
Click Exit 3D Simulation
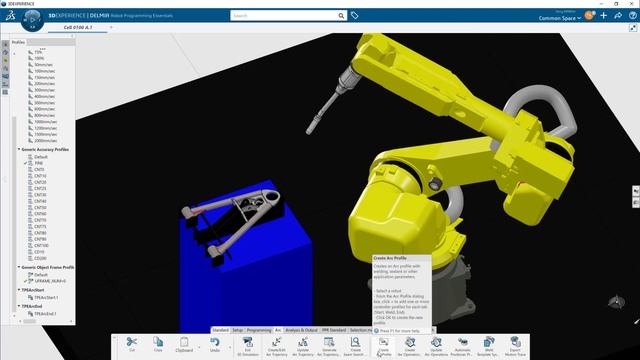click(x=248, y=346)
